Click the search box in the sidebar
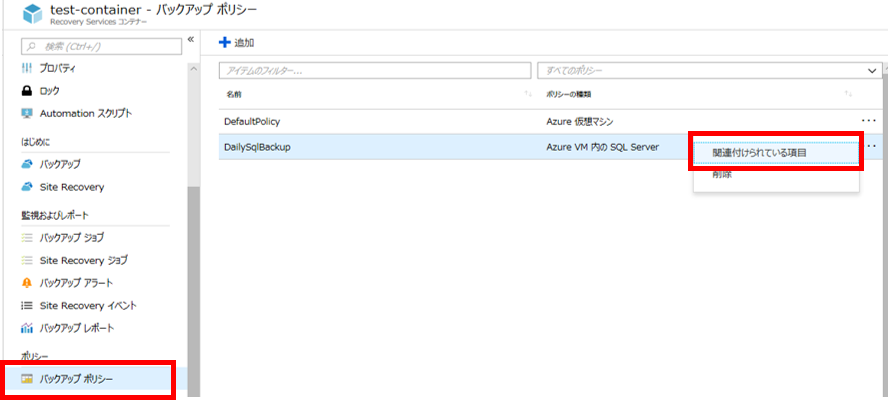Viewport: 888px width, 400px height. 101,46
